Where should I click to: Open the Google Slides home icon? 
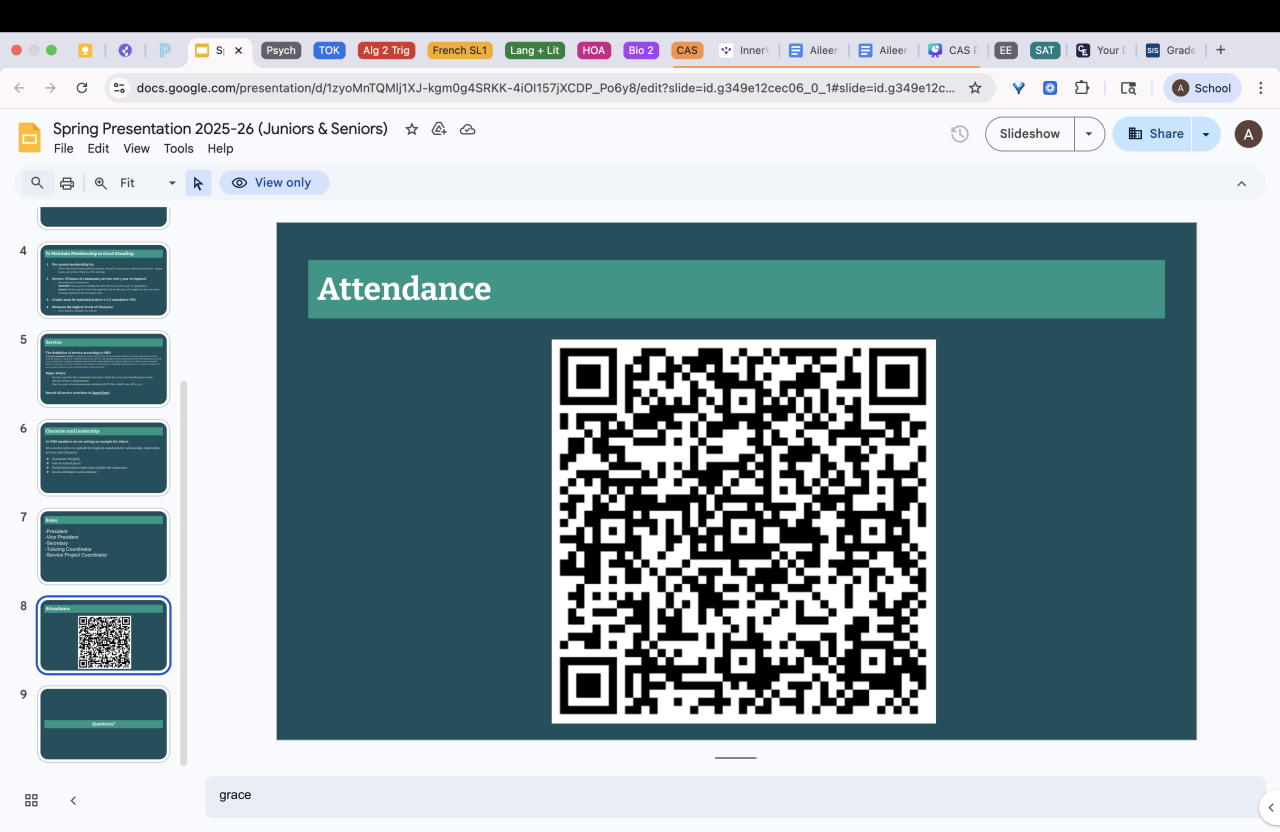click(30, 137)
